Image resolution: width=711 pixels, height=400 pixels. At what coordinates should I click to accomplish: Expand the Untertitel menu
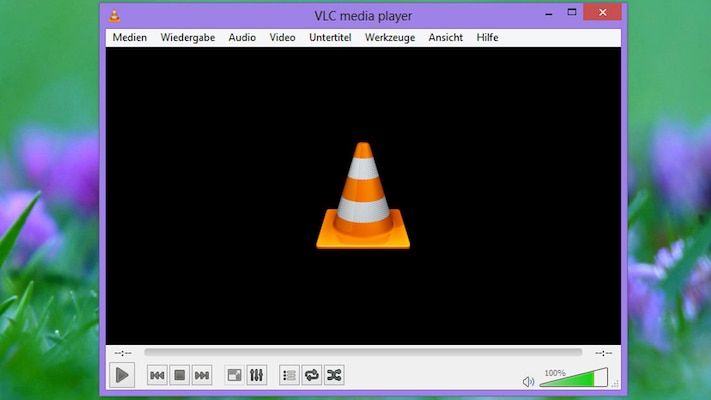tap(330, 38)
